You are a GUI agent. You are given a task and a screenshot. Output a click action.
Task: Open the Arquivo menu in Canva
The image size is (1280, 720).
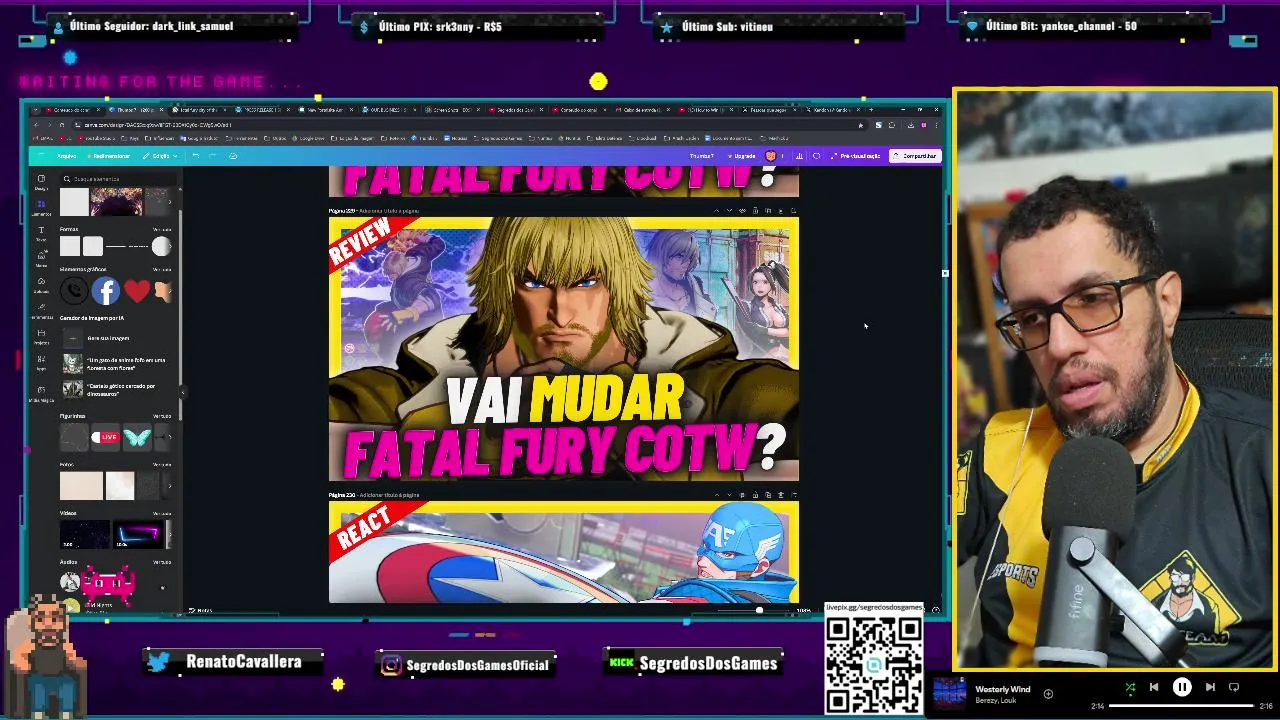point(67,156)
